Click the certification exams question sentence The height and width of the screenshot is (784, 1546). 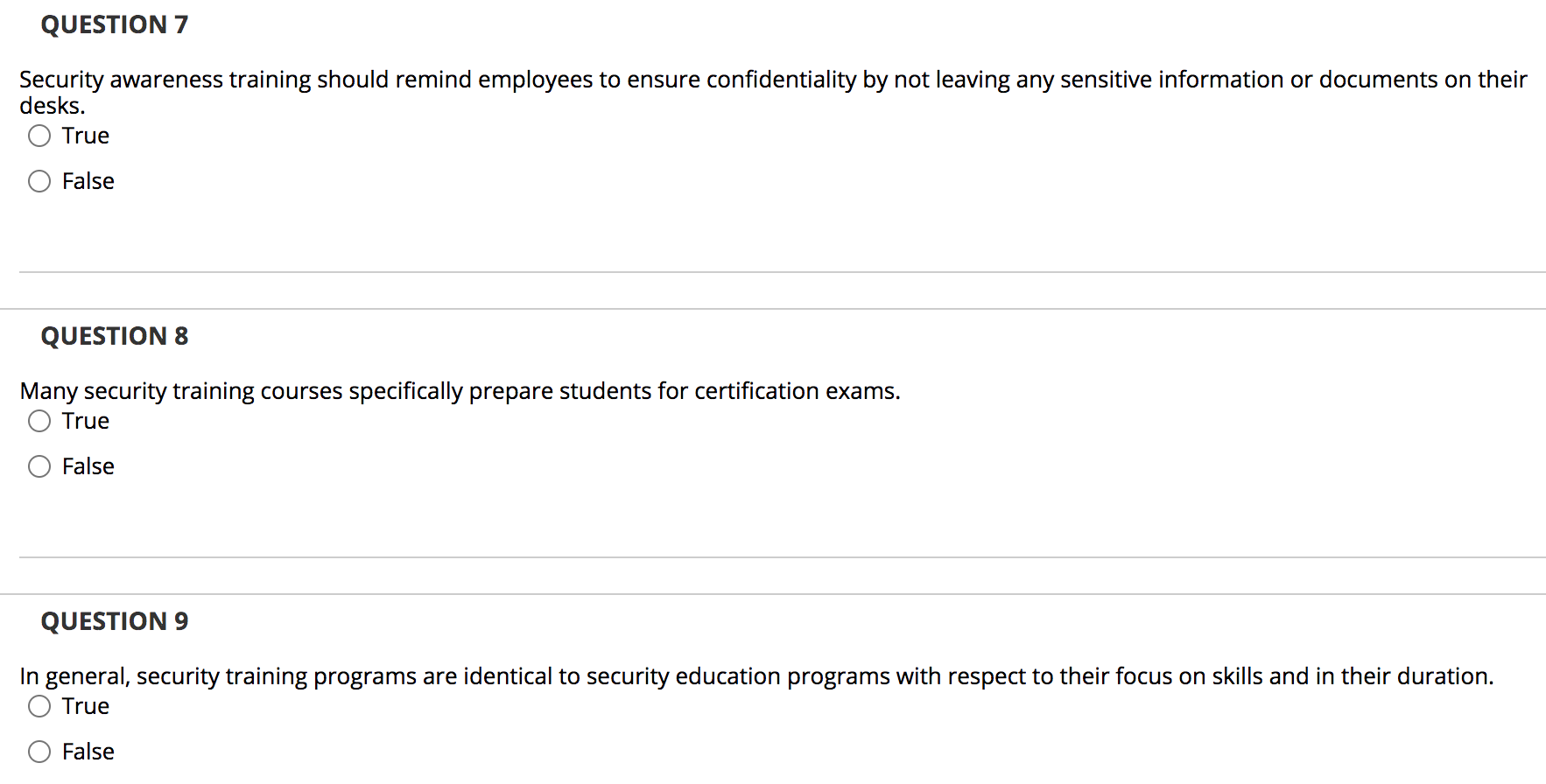460,391
